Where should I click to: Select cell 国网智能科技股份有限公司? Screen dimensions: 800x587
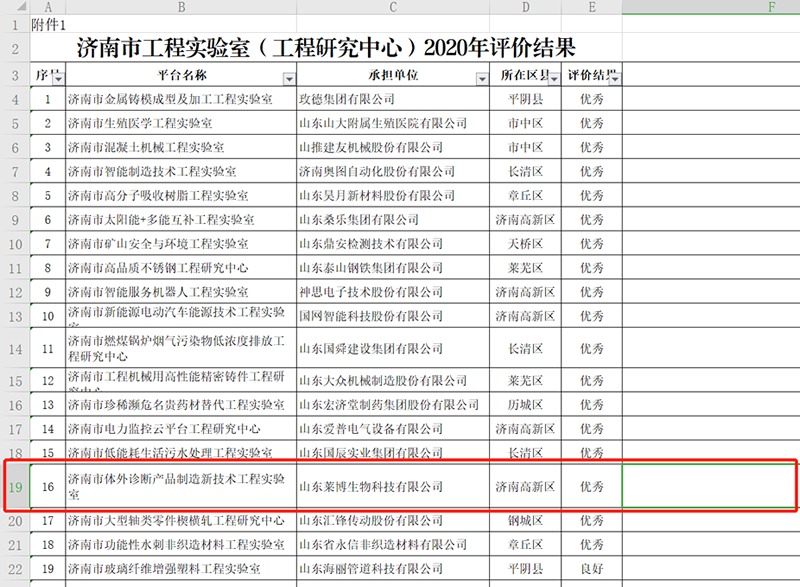(x=393, y=316)
